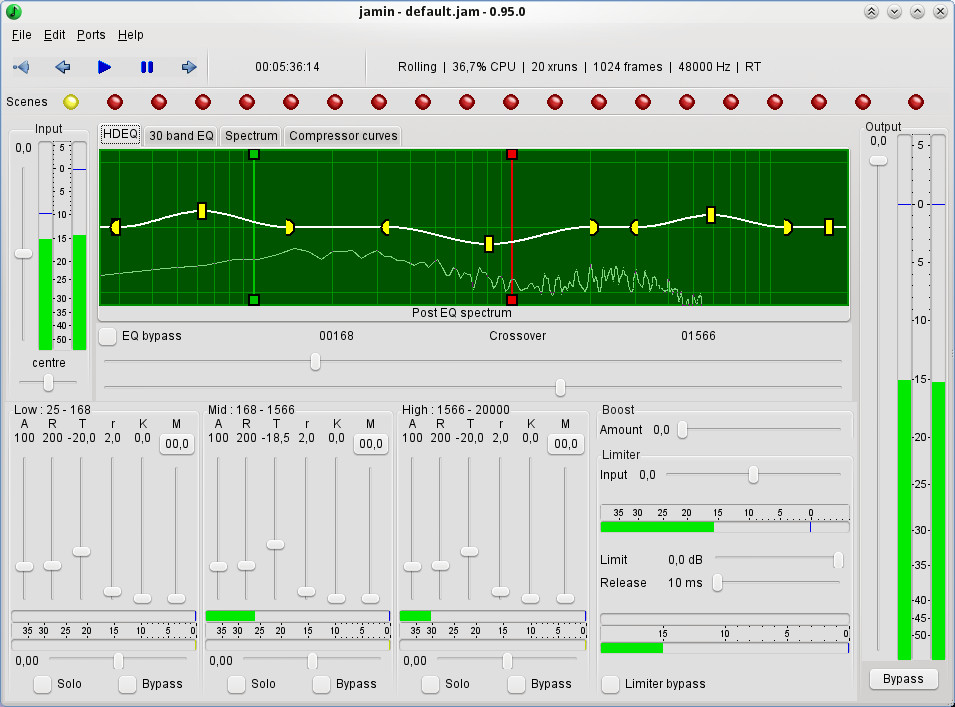This screenshot has height=707, width=955.
Task: Click the Mid band ratio r slider handle
Action: [306, 591]
